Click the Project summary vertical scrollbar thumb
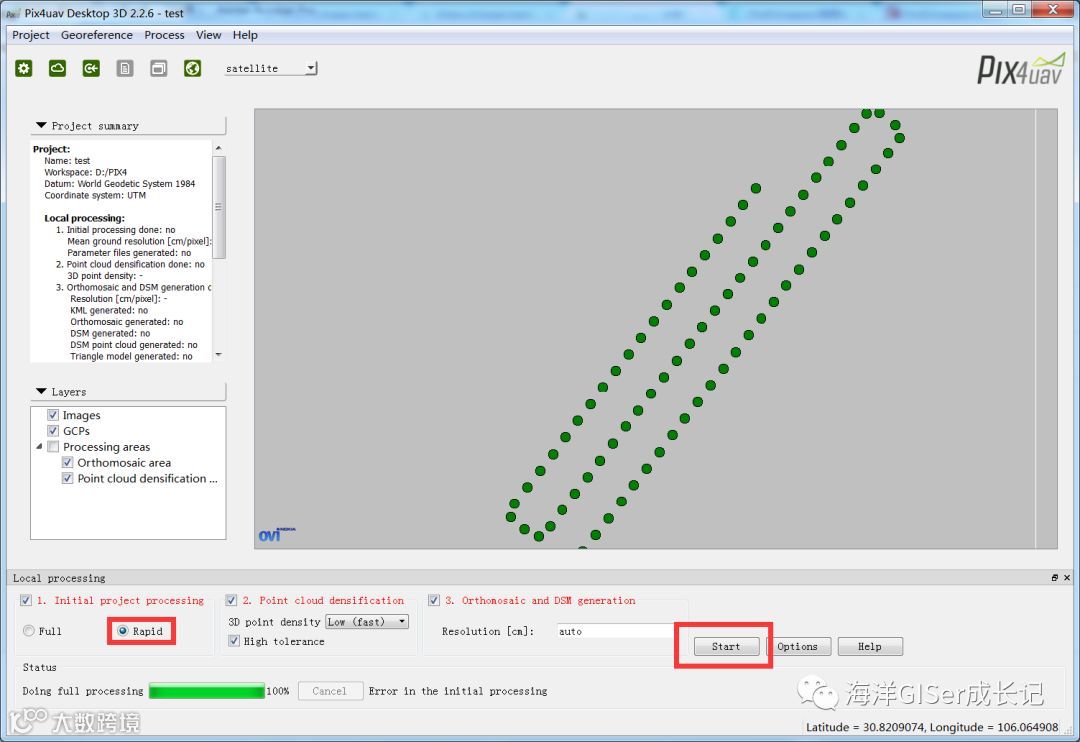 [219, 207]
